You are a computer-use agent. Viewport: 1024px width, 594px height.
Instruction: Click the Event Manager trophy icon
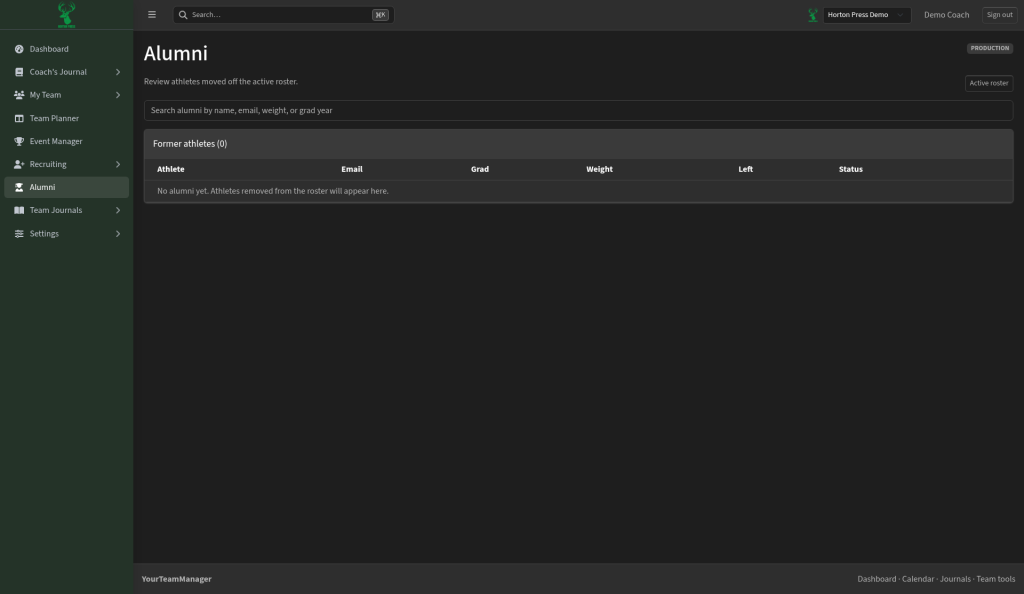19,141
